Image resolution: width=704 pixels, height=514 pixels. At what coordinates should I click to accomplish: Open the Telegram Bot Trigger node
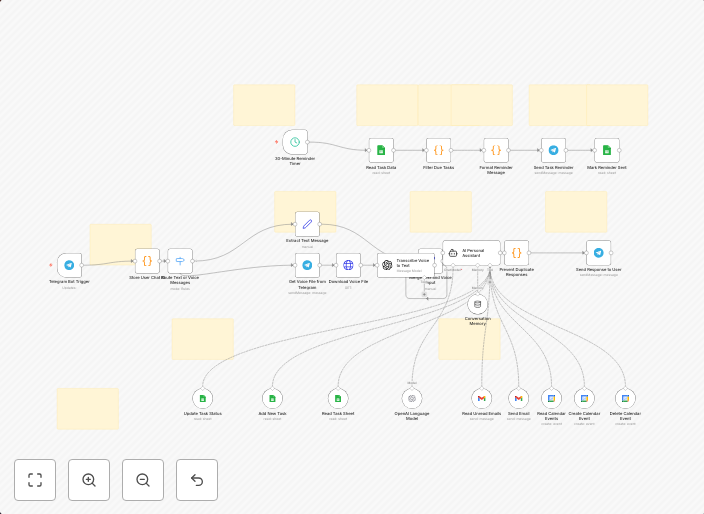[x=69, y=265]
